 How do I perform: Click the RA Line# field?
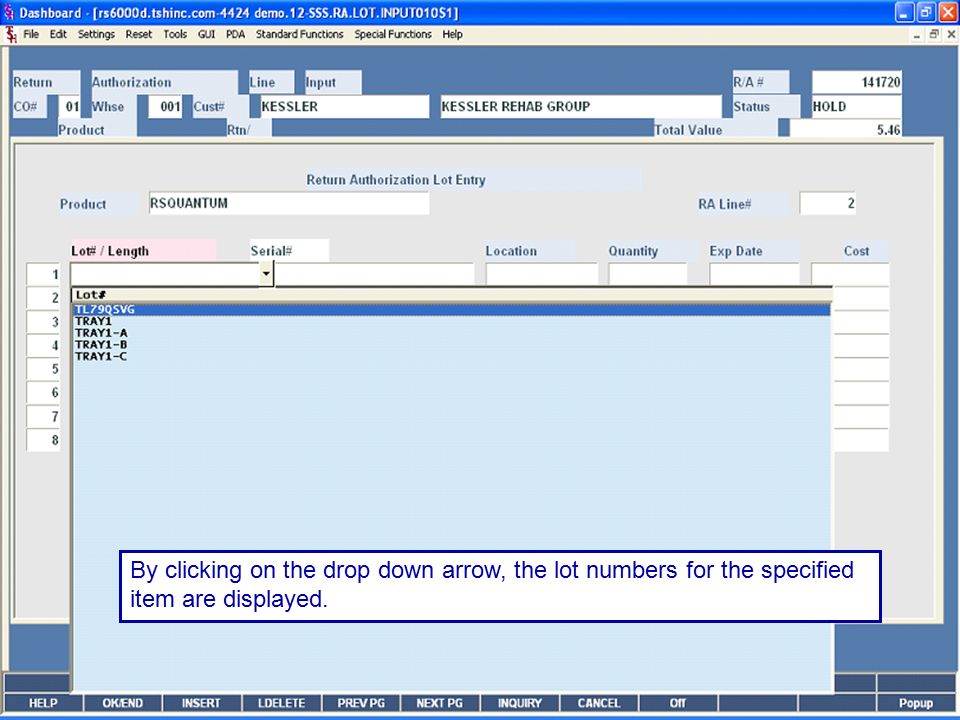click(828, 203)
